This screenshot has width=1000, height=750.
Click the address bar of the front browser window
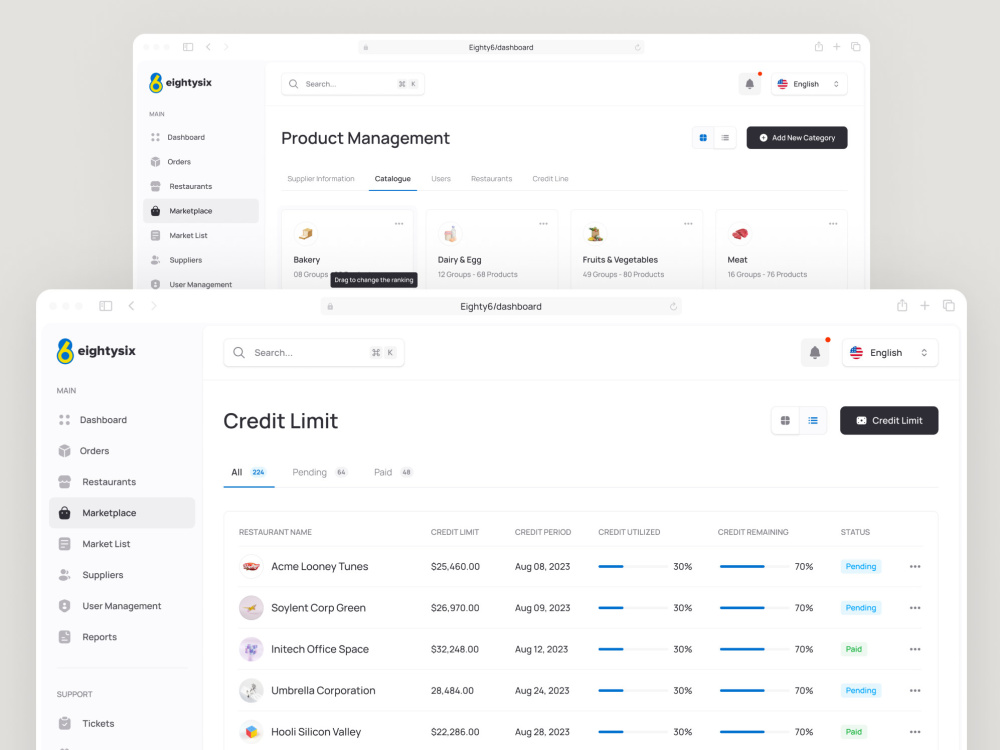click(501, 307)
